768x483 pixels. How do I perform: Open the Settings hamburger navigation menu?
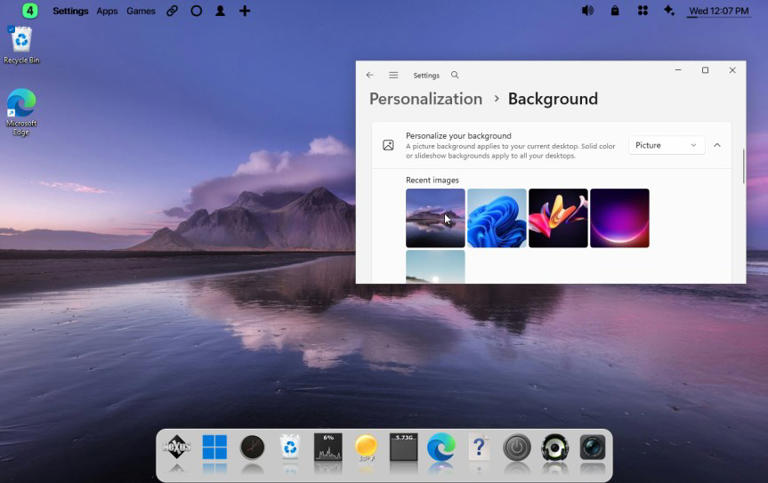click(x=393, y=75)
